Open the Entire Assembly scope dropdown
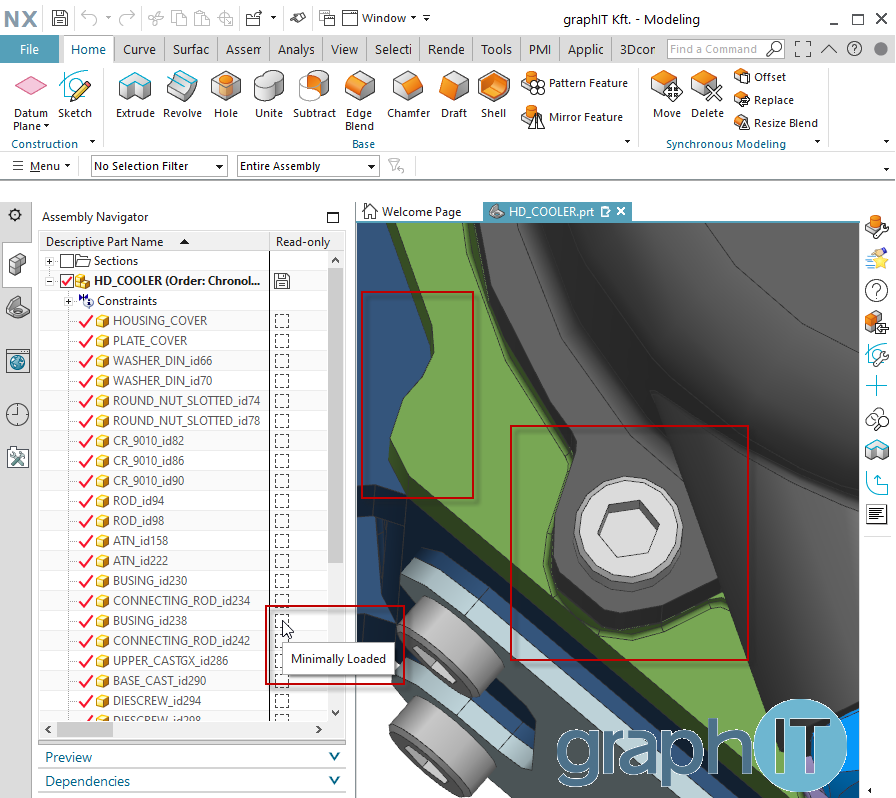 tap(308, 166)
